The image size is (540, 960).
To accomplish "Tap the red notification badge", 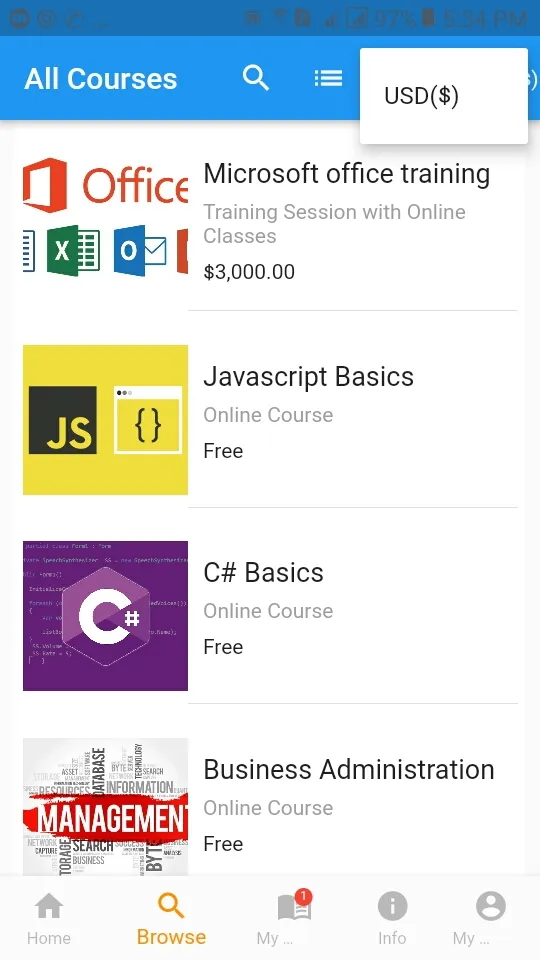I will (x=303, y=898).
